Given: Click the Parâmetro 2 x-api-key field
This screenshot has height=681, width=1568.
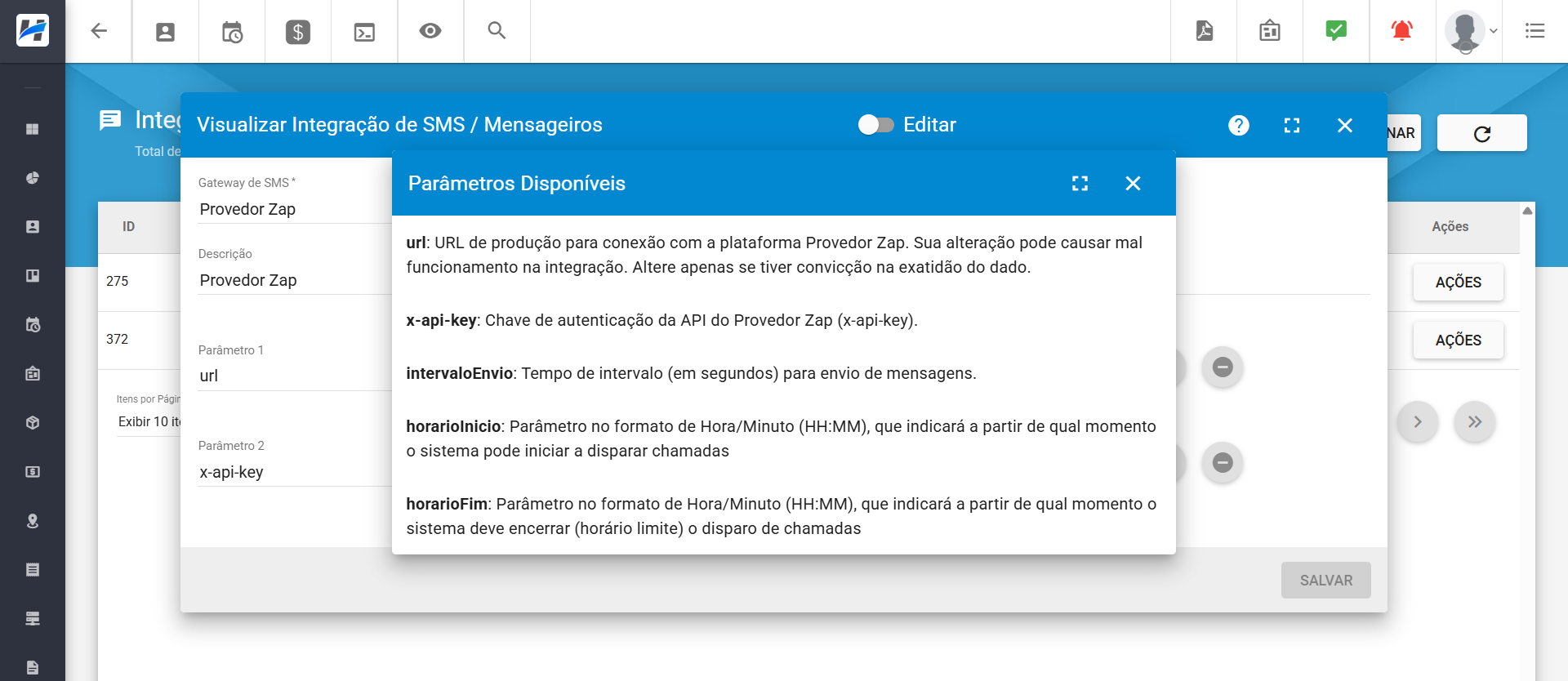Looking at the screenshot, I should [x=295, y=472].
